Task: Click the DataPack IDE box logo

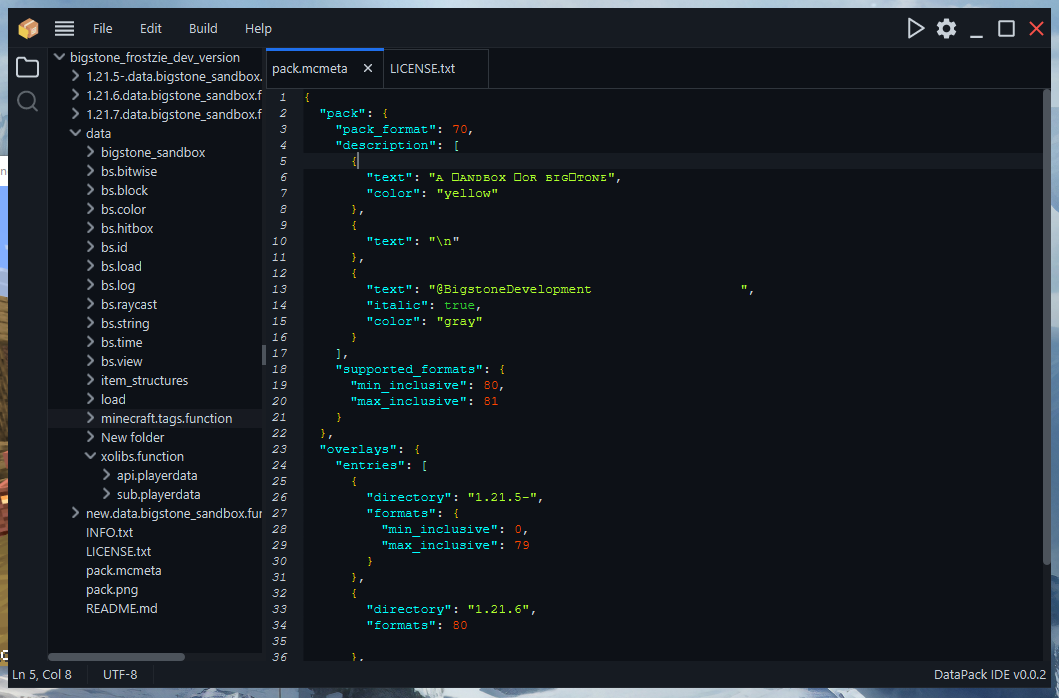Action: click(x=28, y=28)
